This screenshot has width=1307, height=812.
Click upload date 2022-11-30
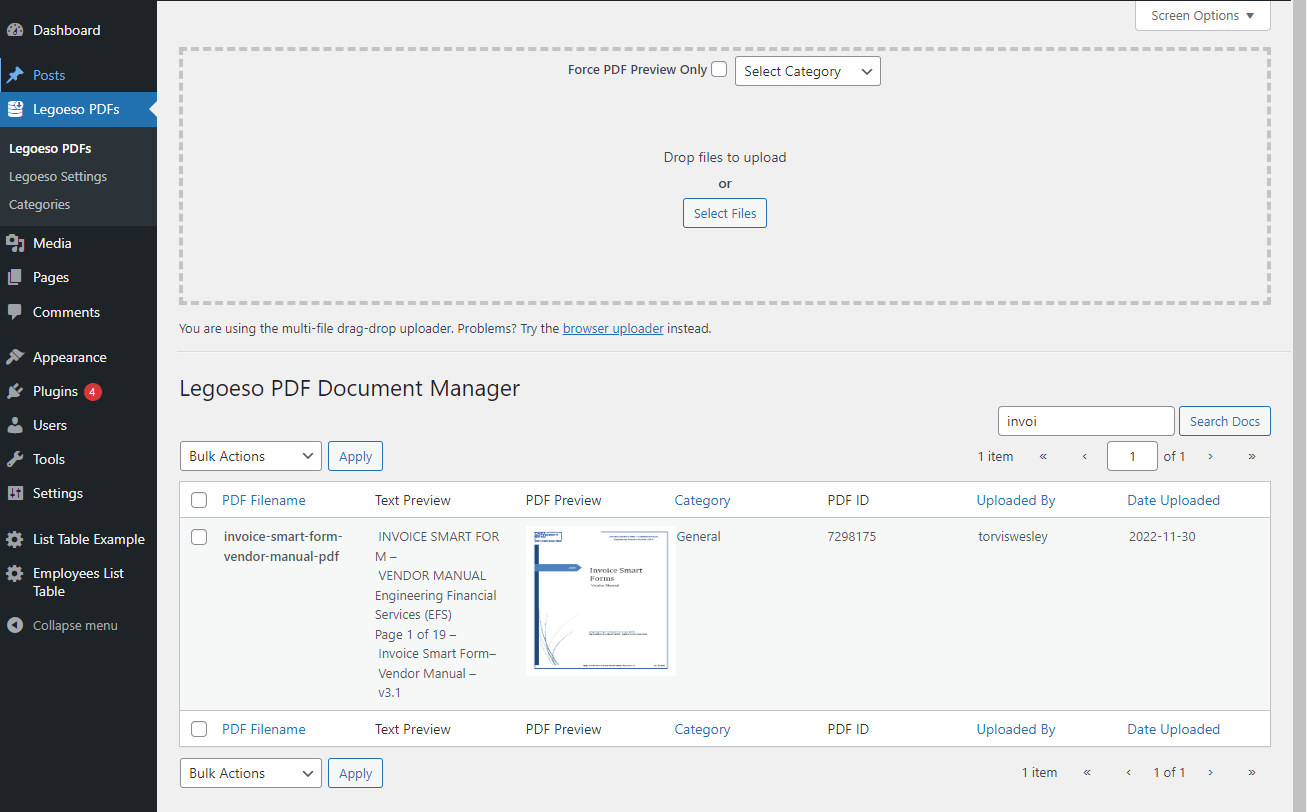point(1162,537)
